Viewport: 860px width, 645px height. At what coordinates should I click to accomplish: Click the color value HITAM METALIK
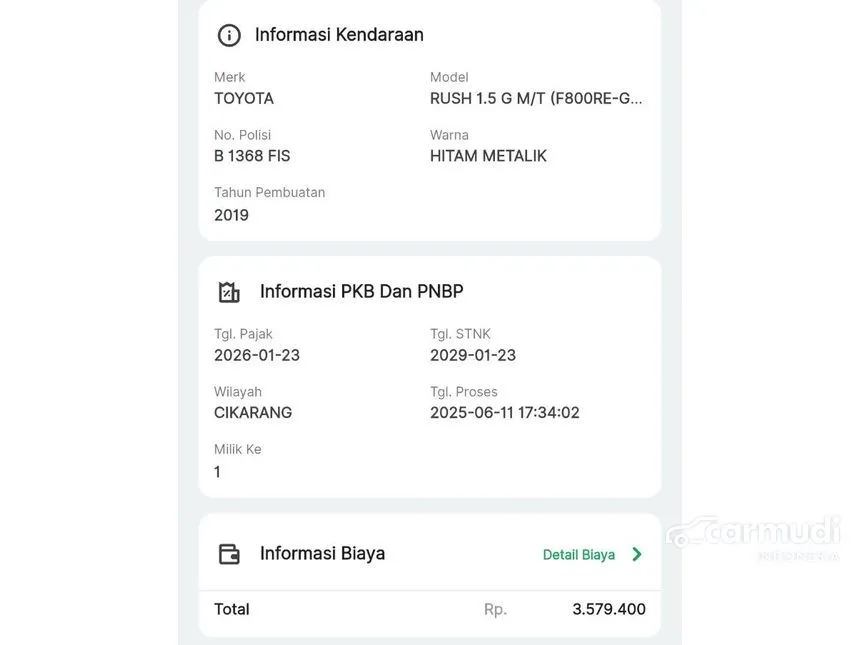[x=488, y=156]
